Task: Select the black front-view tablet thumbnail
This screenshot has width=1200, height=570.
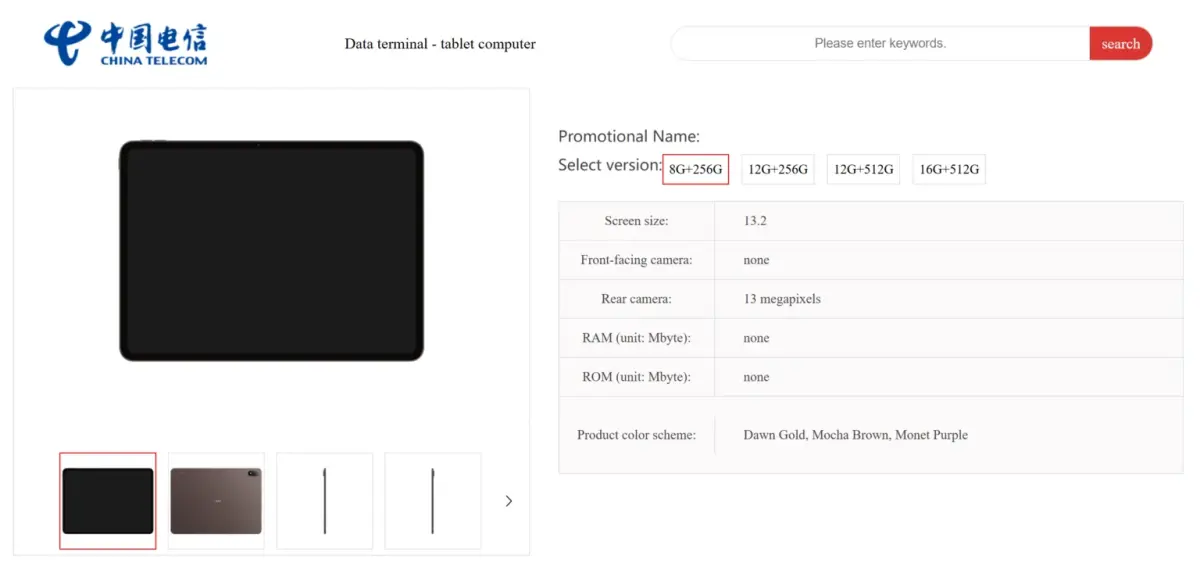Action: tap(108, 501)
